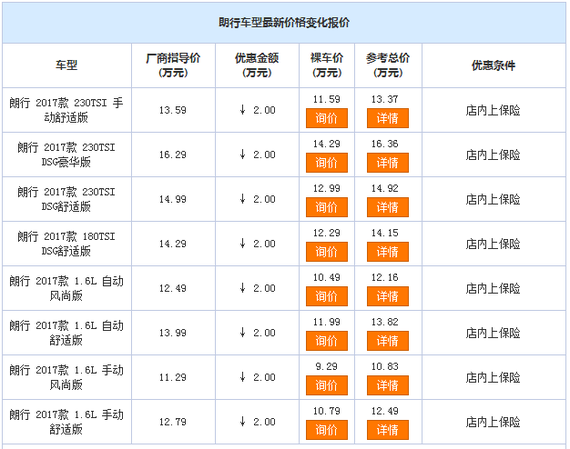Click the 优惠条件 column header

493,65
